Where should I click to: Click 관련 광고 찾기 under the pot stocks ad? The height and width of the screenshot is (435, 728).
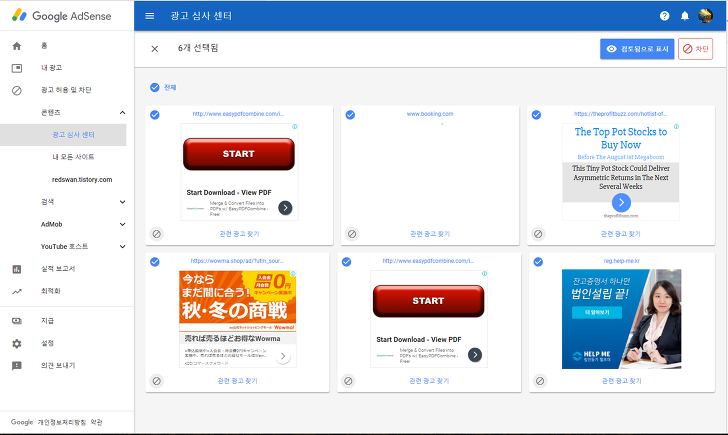pos(621,234)
